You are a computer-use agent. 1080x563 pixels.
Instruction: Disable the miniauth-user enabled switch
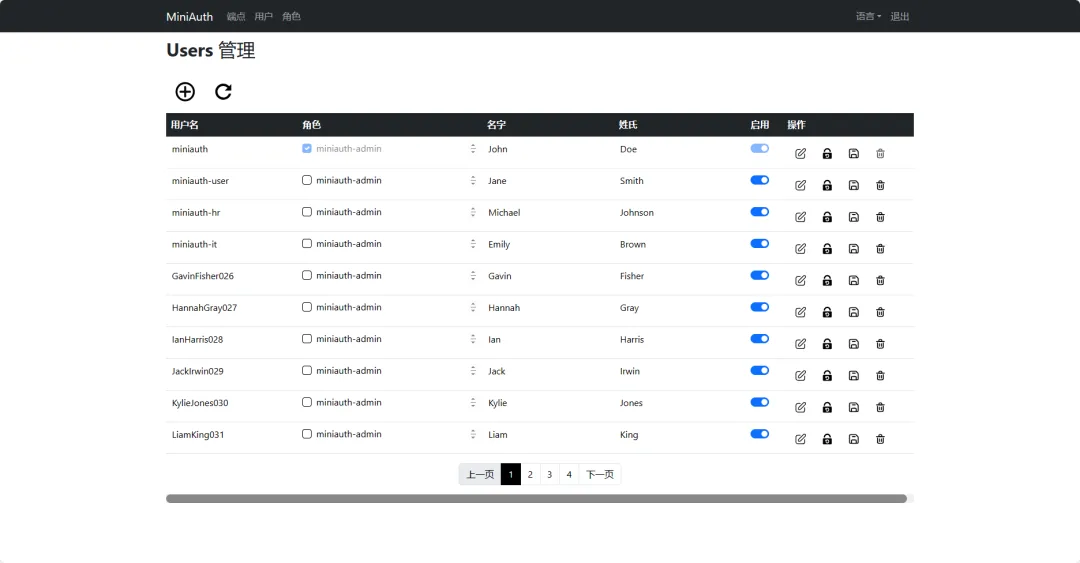pos(760,180)
